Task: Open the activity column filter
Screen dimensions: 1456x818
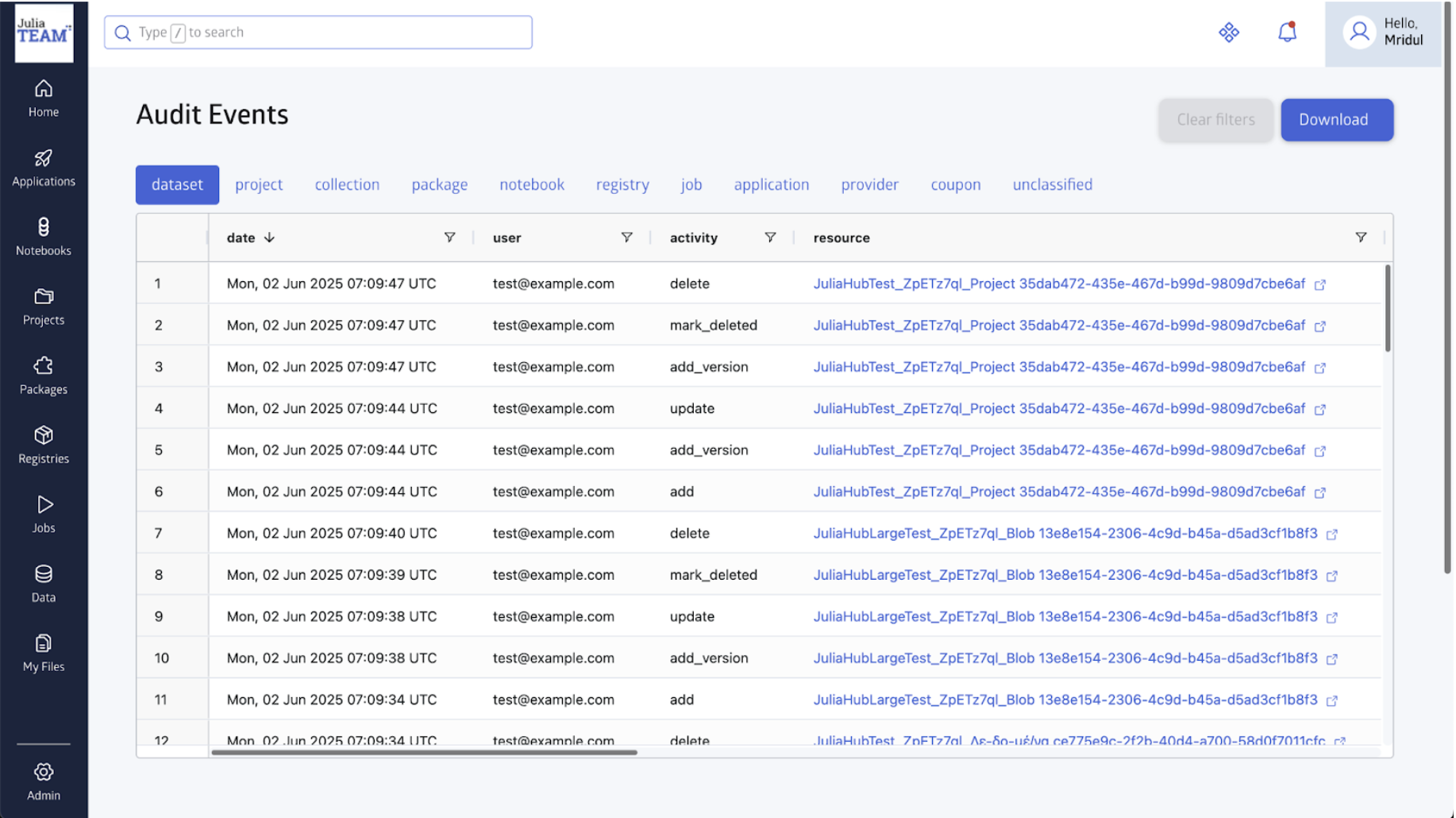Action: tap(769, 237)
